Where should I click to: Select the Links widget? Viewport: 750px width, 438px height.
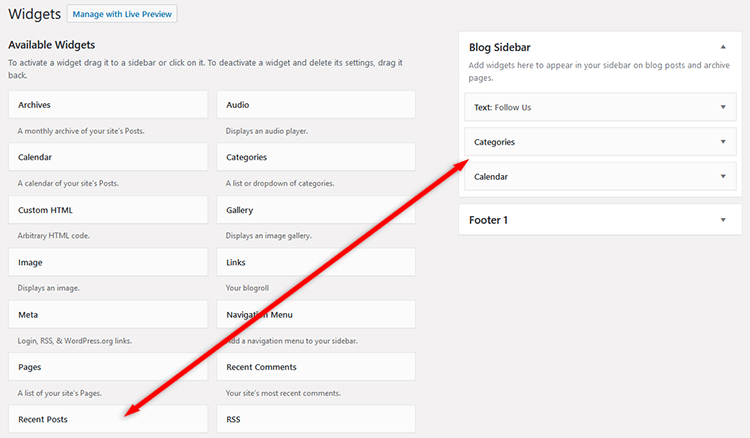316,262
